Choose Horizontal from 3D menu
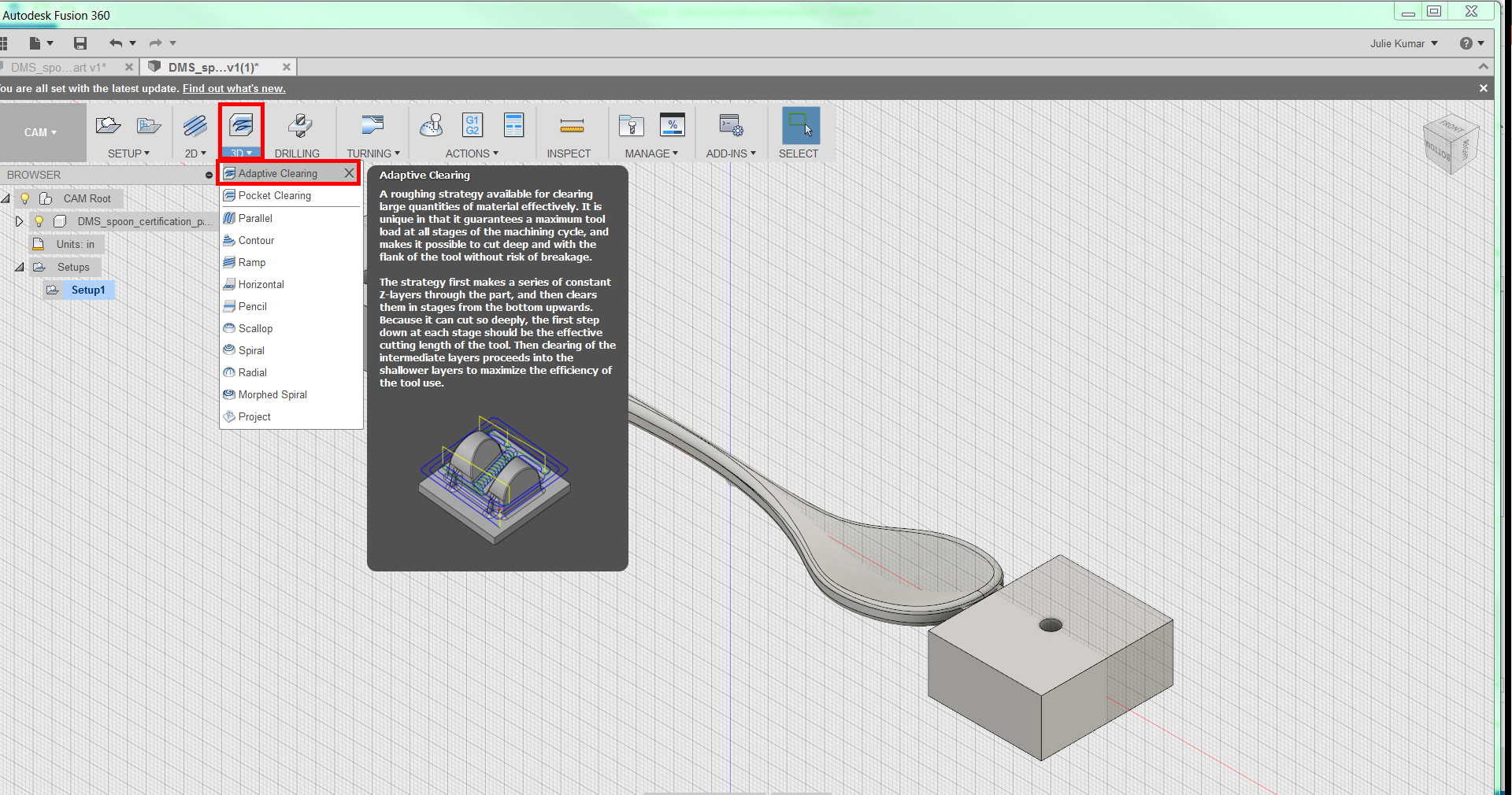Viewport: 1512px width, 795px height. (291, 284)
